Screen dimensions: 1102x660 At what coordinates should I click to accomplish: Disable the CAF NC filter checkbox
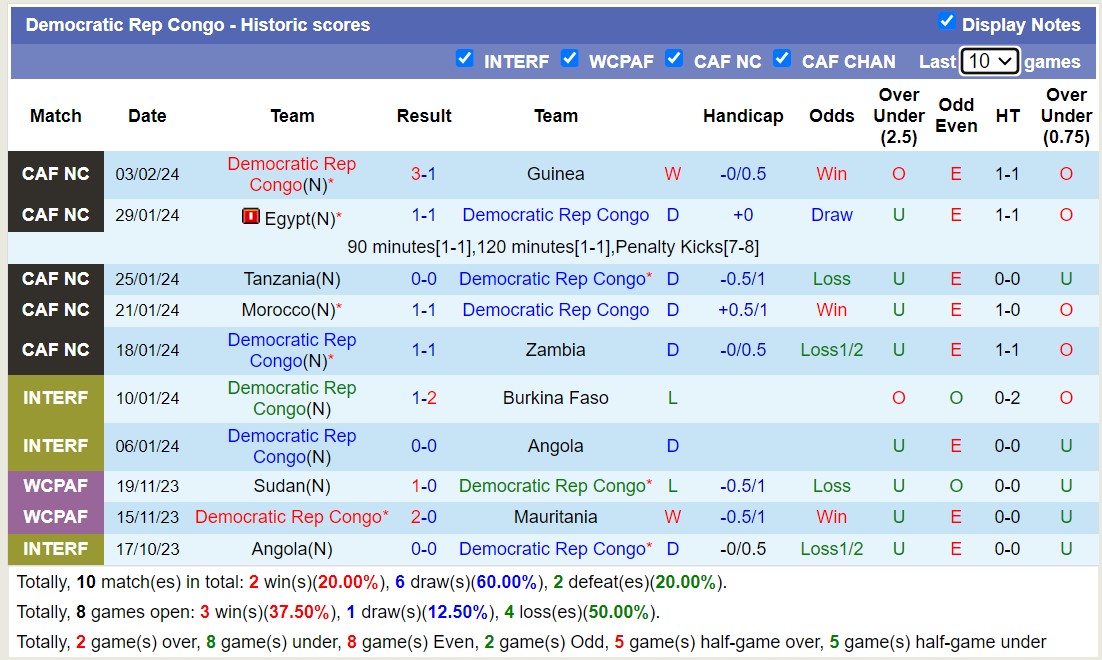coord(674,59)
